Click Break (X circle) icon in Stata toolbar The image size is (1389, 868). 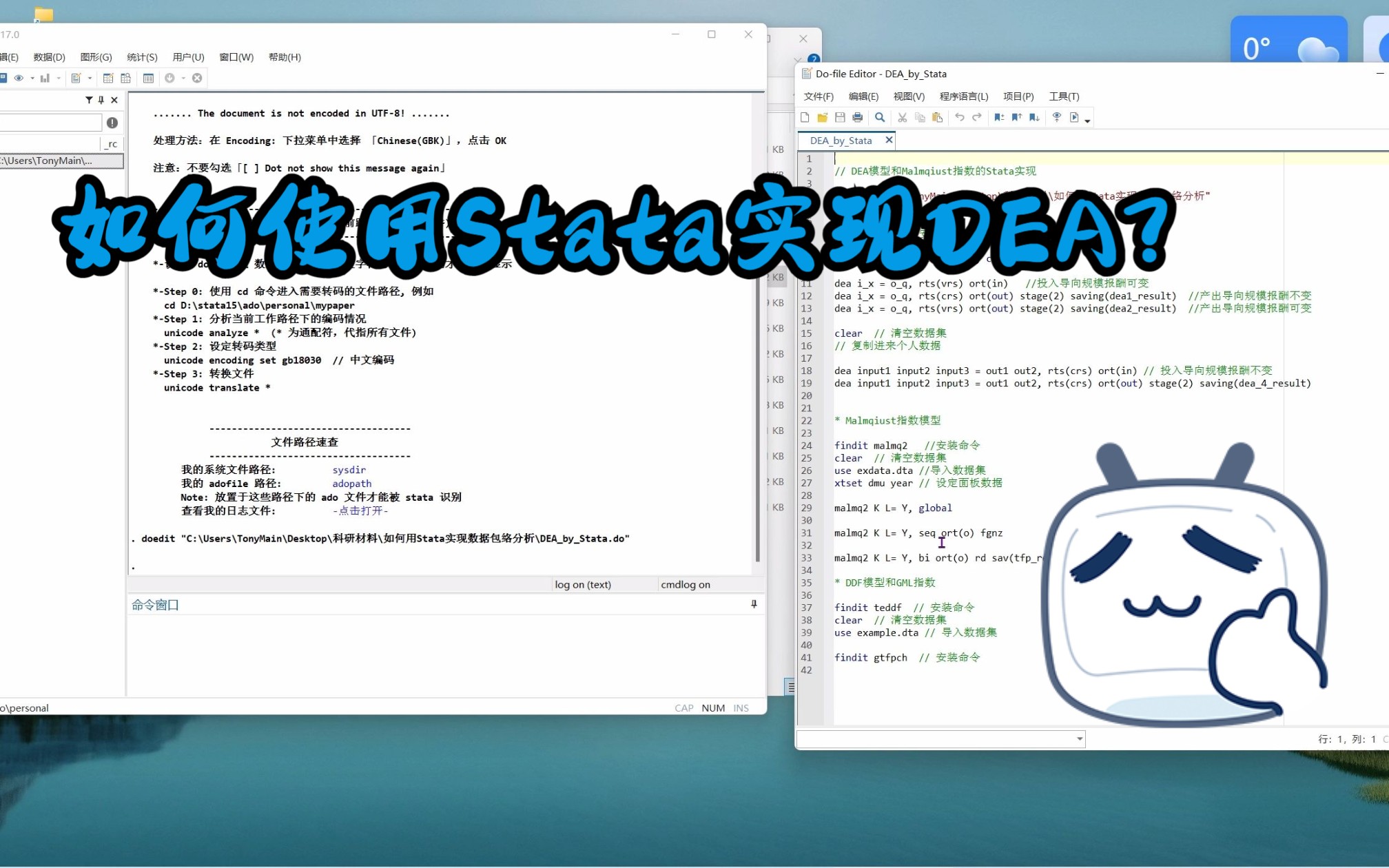[x=197, y=78]
